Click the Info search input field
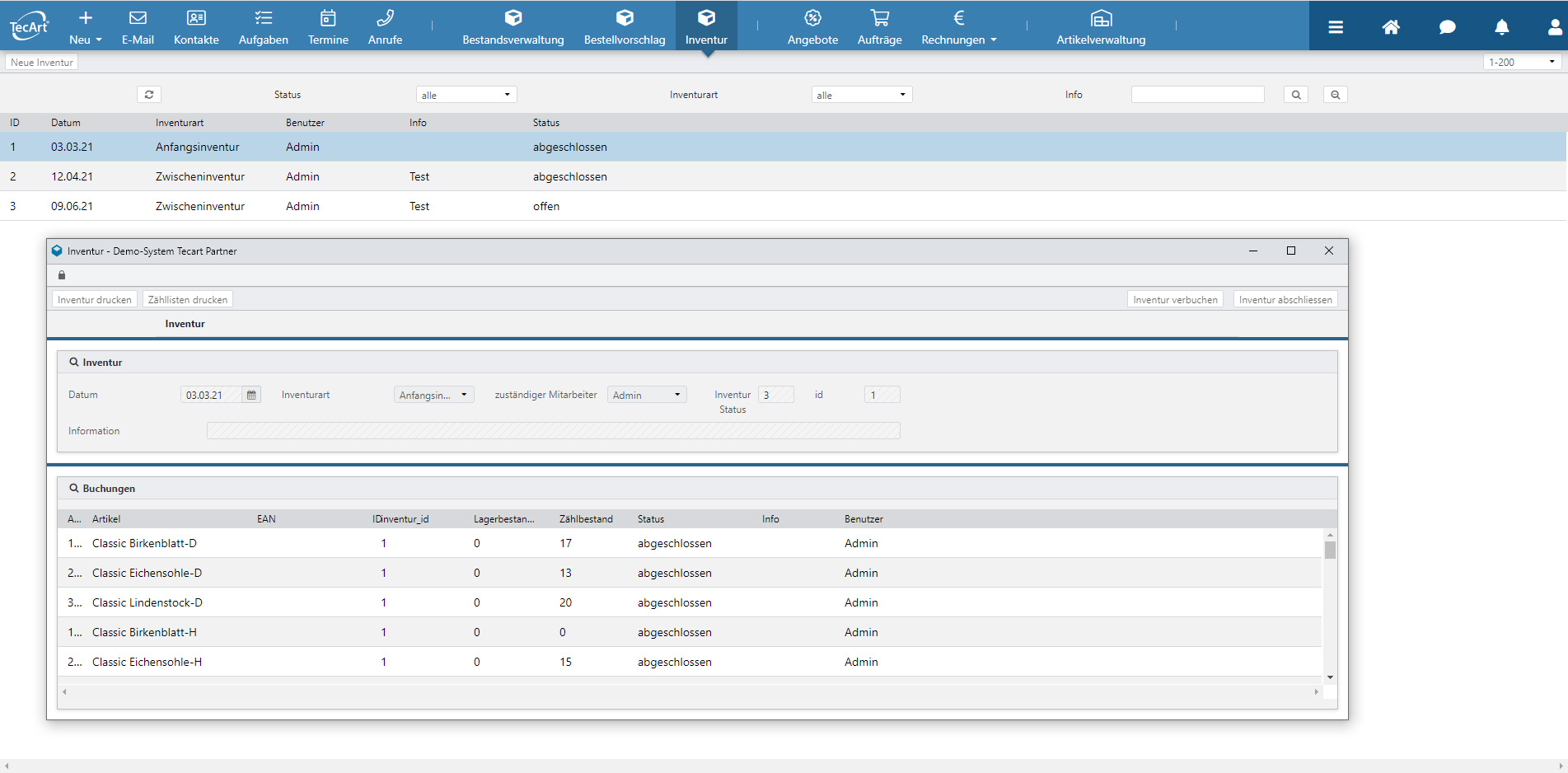The image size is (1568, 773). click(1197, 95)
